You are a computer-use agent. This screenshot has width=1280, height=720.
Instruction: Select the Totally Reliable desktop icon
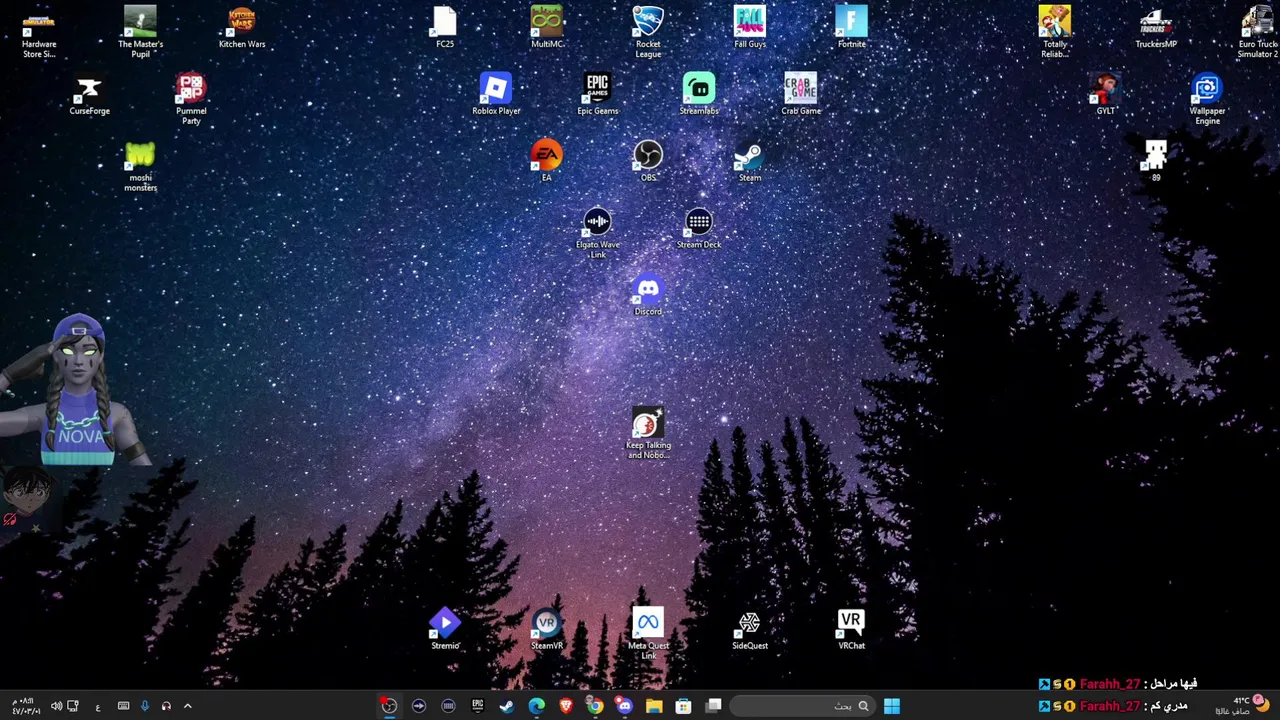(1054, 33)
